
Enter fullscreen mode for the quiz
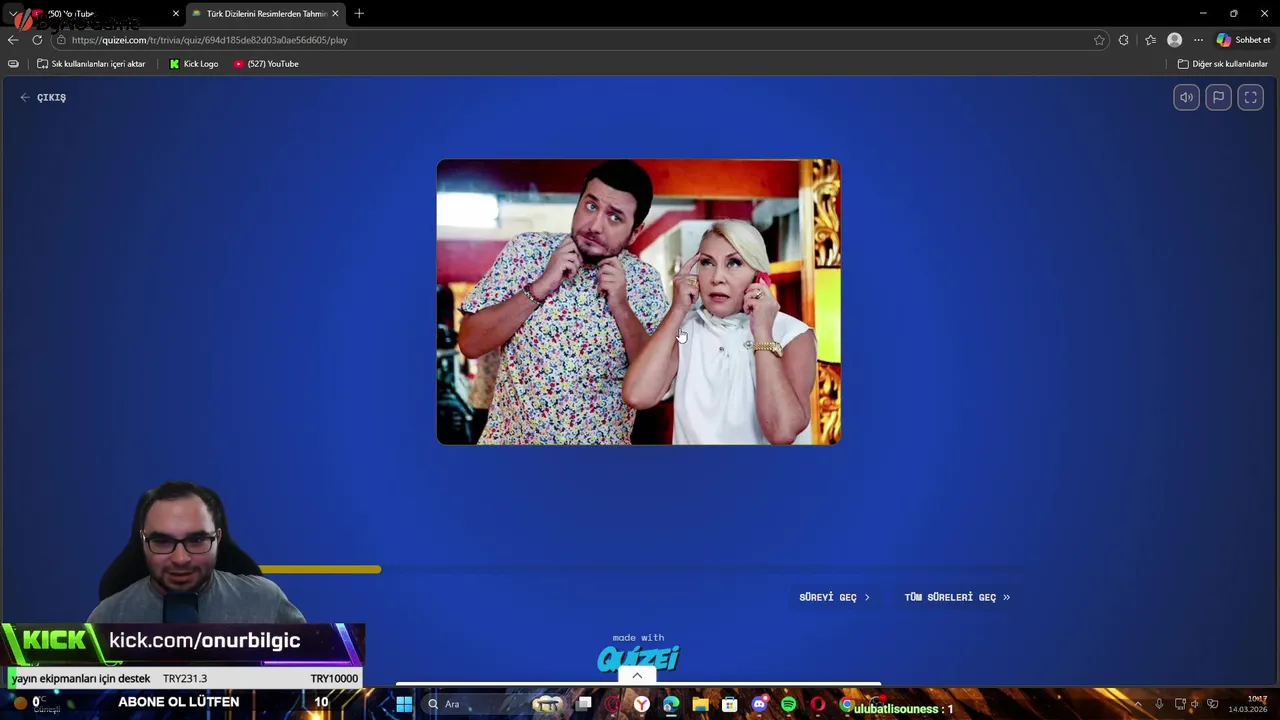pos(1250,97)
